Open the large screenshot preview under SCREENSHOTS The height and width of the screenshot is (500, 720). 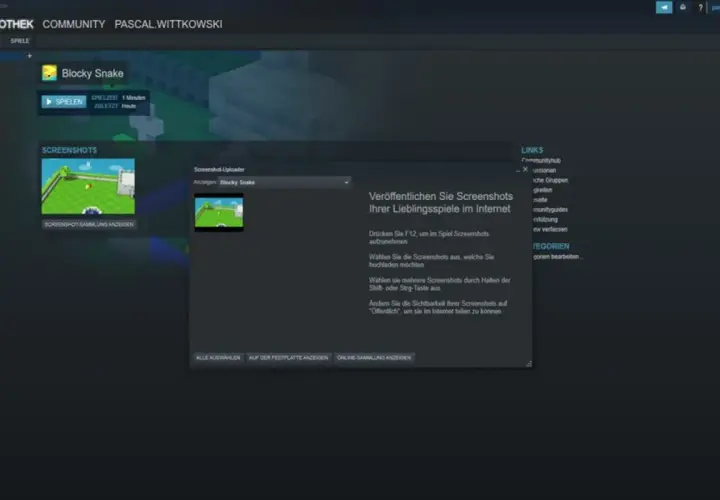88,186
